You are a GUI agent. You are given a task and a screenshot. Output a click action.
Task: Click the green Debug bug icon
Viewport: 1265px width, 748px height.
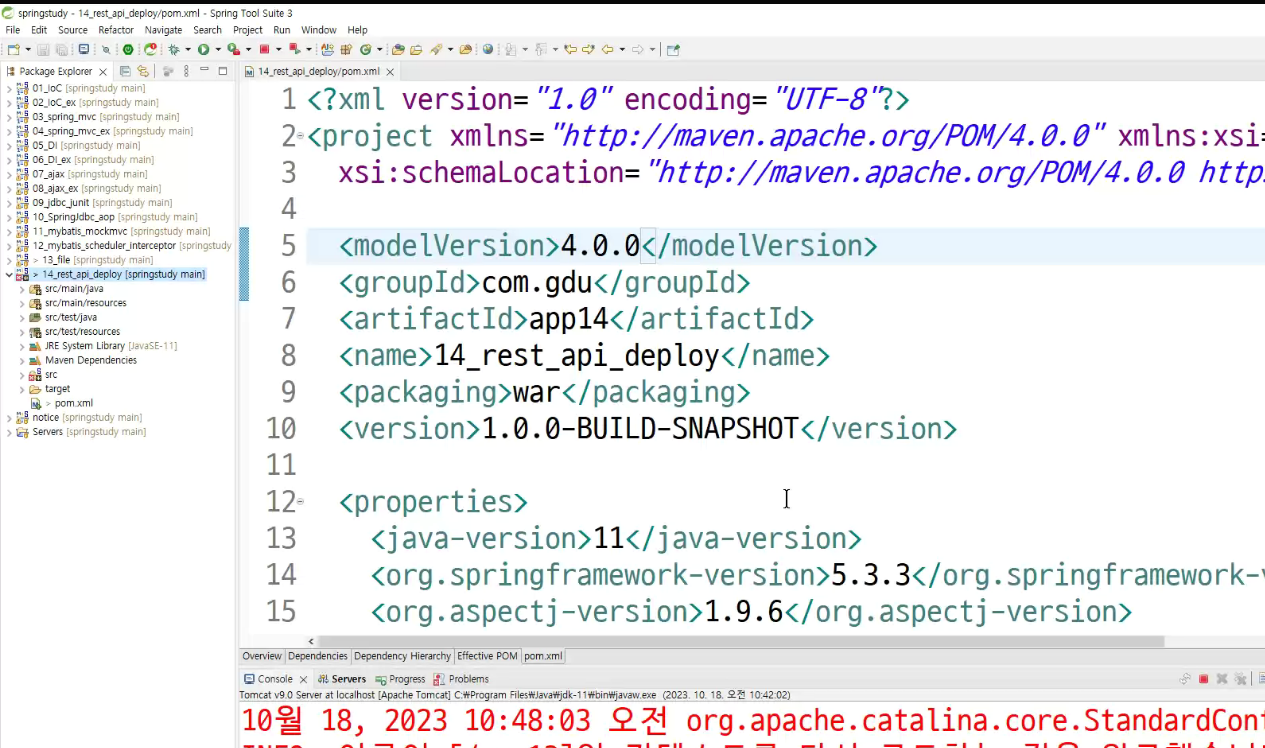(x=174, y=49)
